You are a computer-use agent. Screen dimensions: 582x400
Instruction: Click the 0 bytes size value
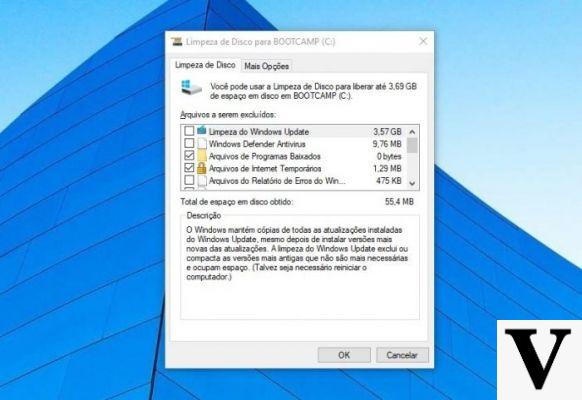click(x=389, y=156)
